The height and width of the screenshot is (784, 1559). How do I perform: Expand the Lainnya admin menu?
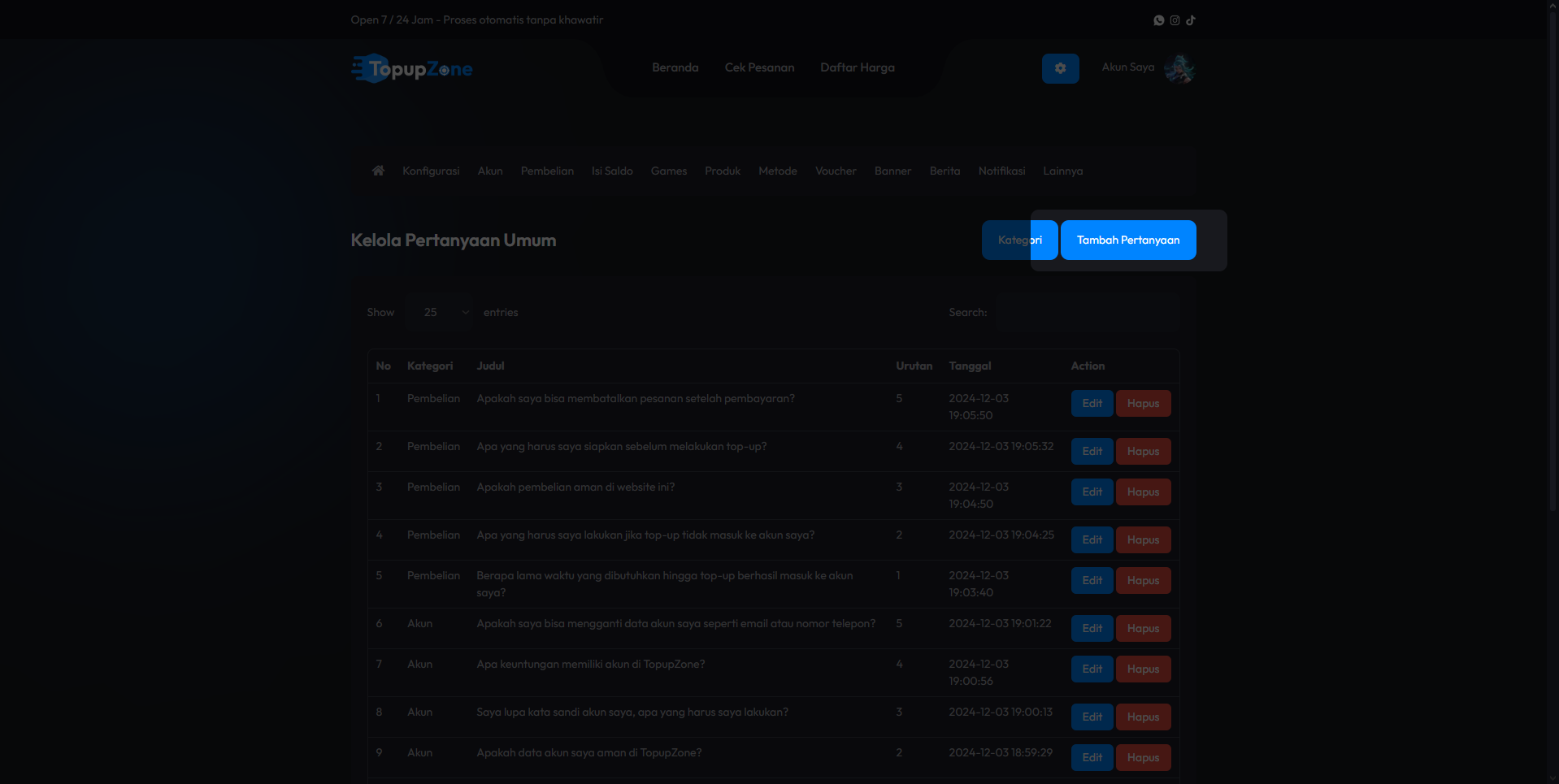(1062, 171)
